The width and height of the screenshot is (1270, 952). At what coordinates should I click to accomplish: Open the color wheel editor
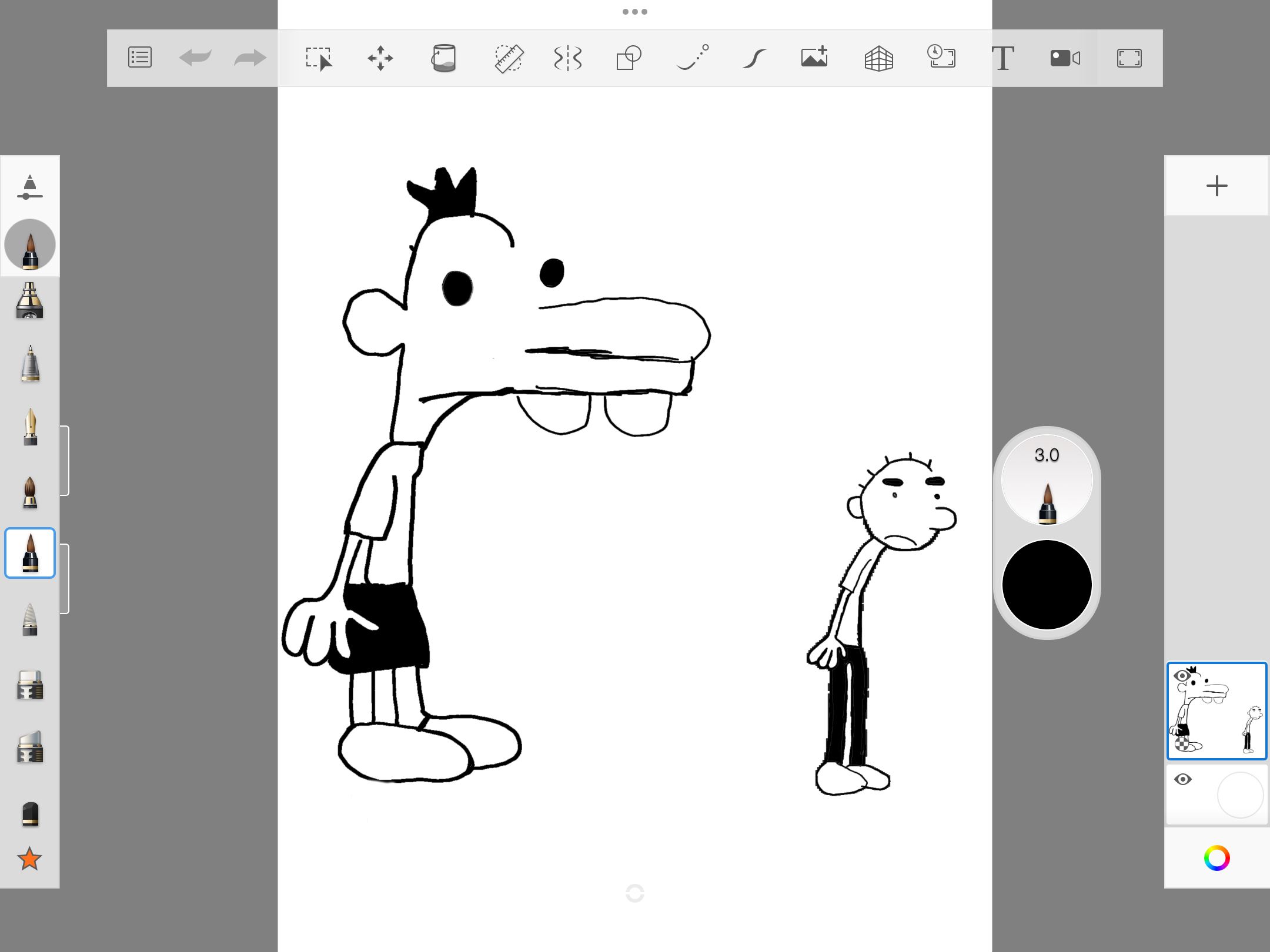tap(1216, 858)
